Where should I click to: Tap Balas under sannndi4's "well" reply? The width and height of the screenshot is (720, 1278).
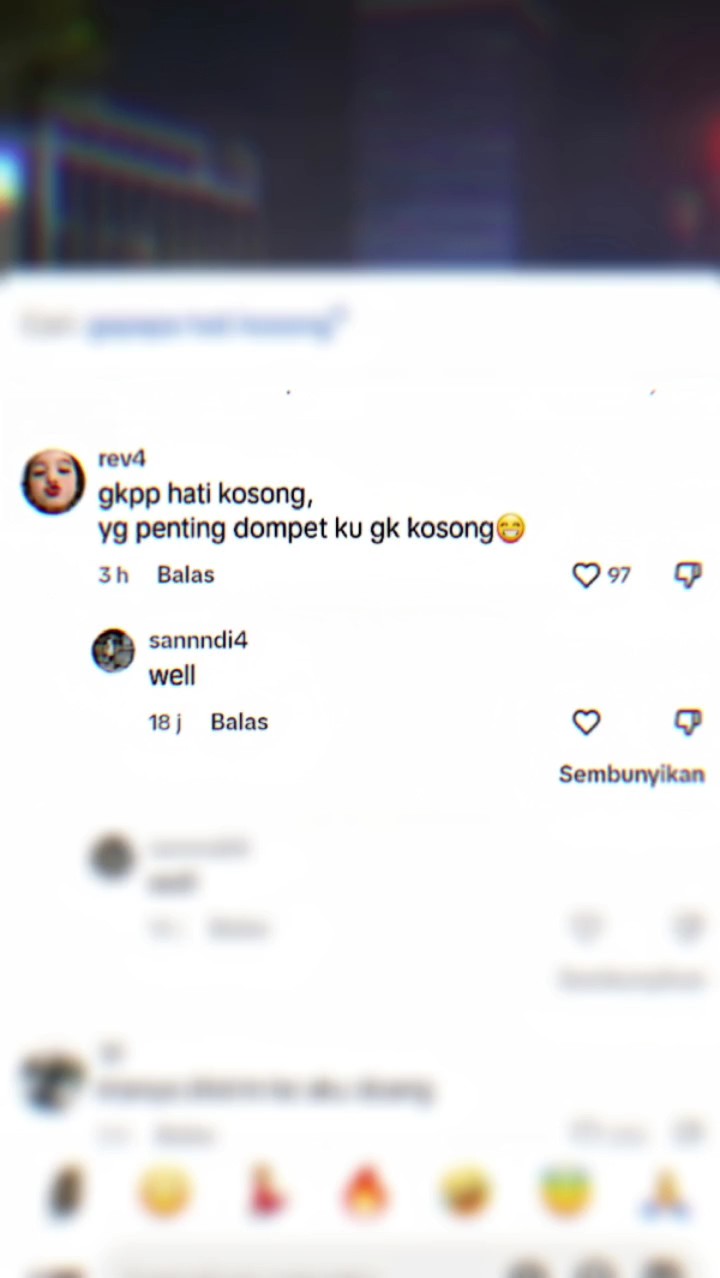click(239, 722)
